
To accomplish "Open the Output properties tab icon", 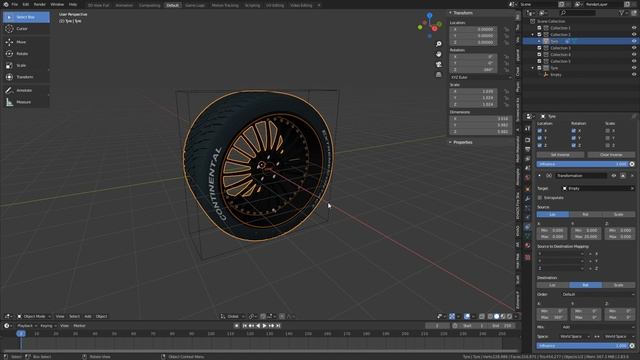I will pos(527,149).
